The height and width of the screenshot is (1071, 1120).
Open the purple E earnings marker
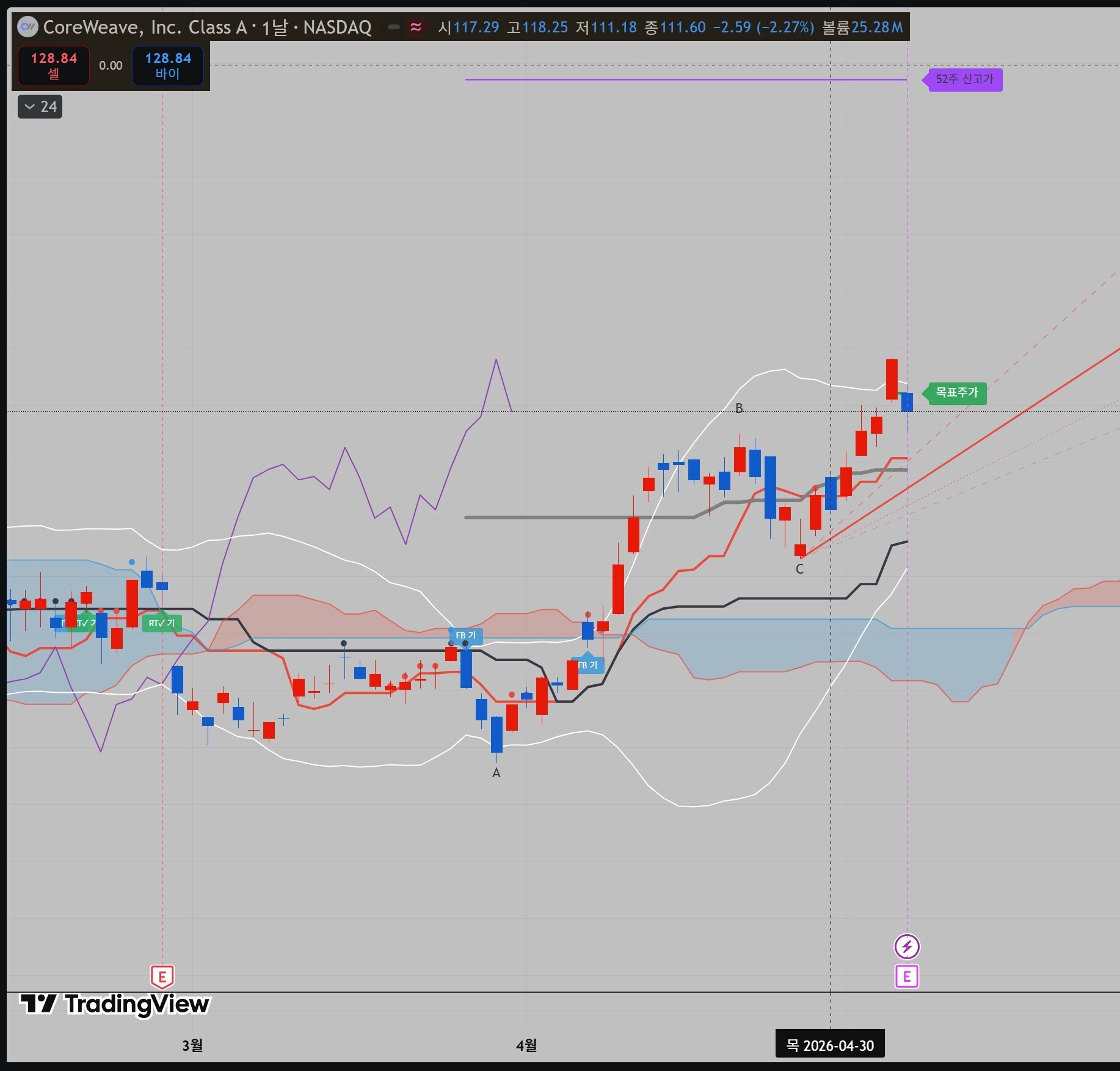(907, 976)
